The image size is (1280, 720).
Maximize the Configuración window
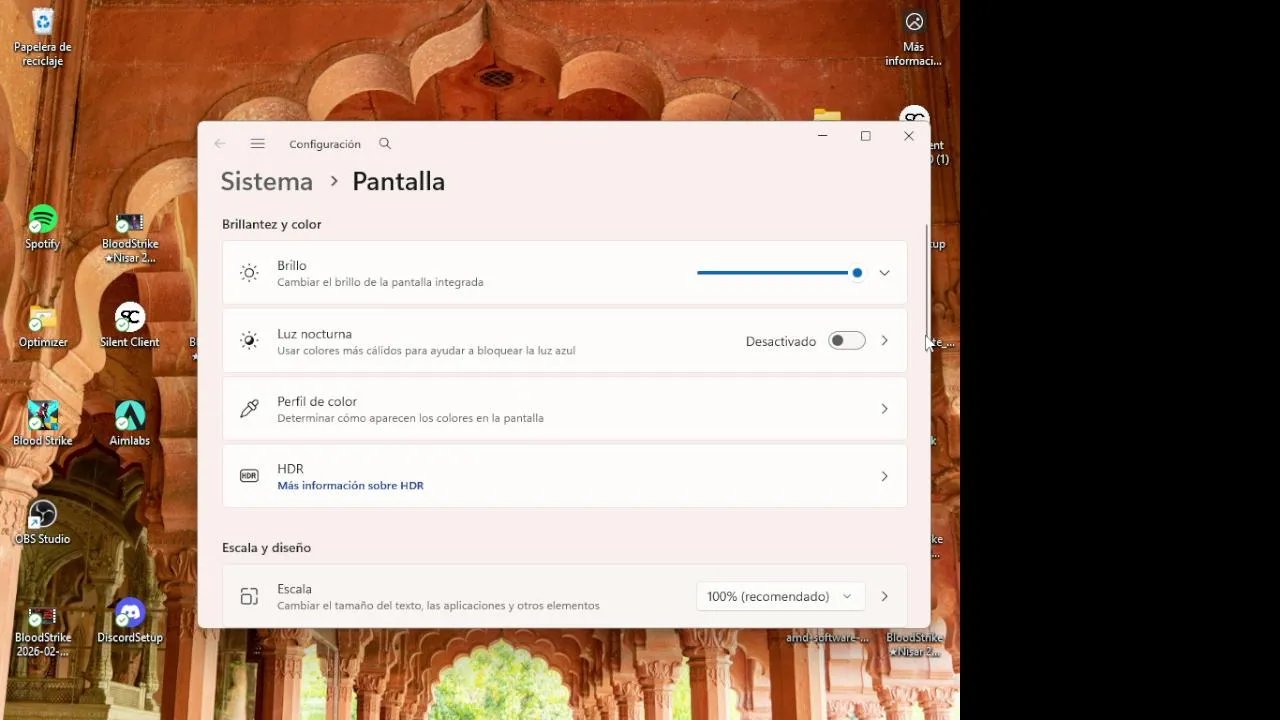tap(866, 136)
